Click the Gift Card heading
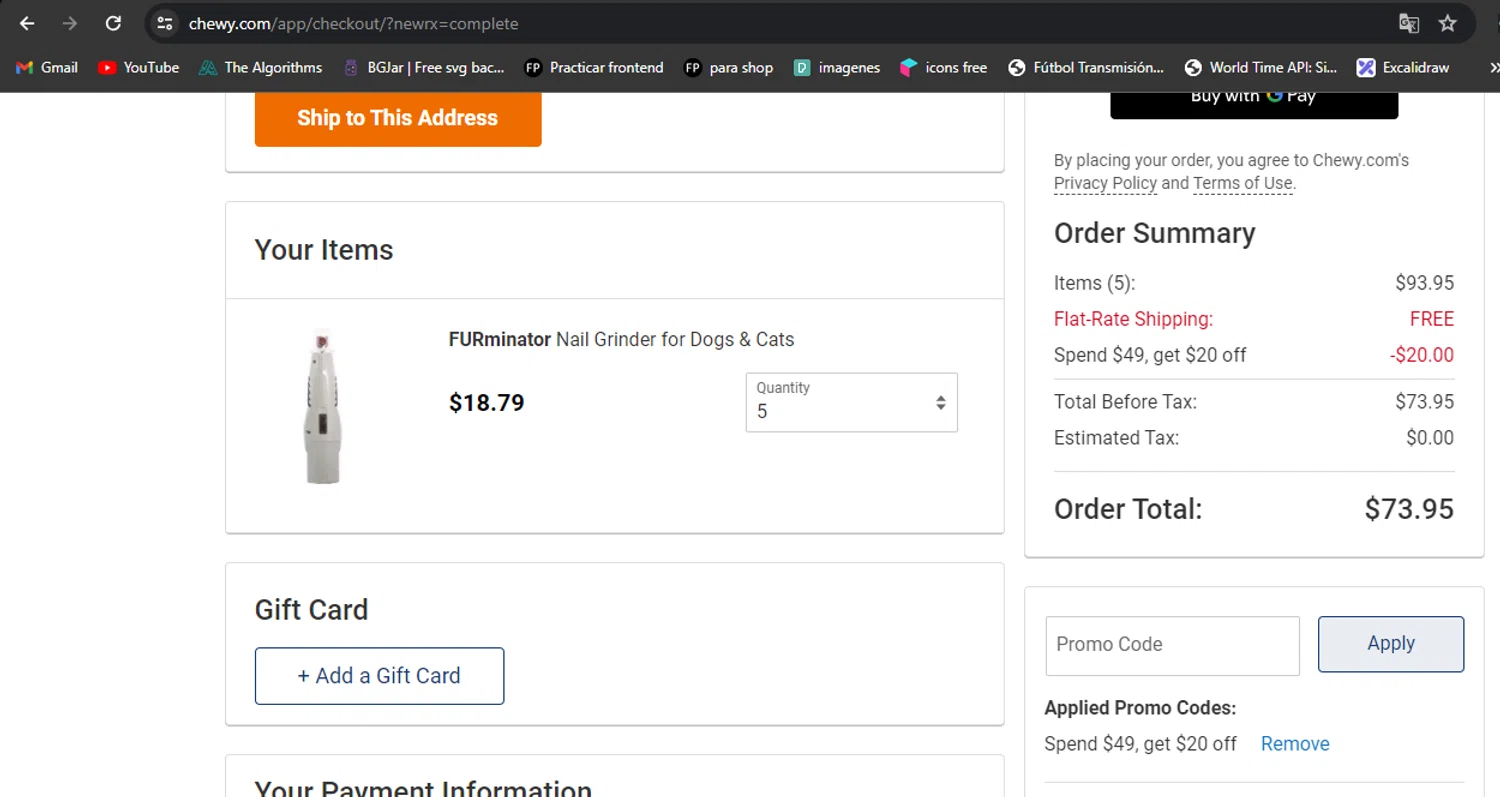1500x797 pixels. (x=311, y=610)
